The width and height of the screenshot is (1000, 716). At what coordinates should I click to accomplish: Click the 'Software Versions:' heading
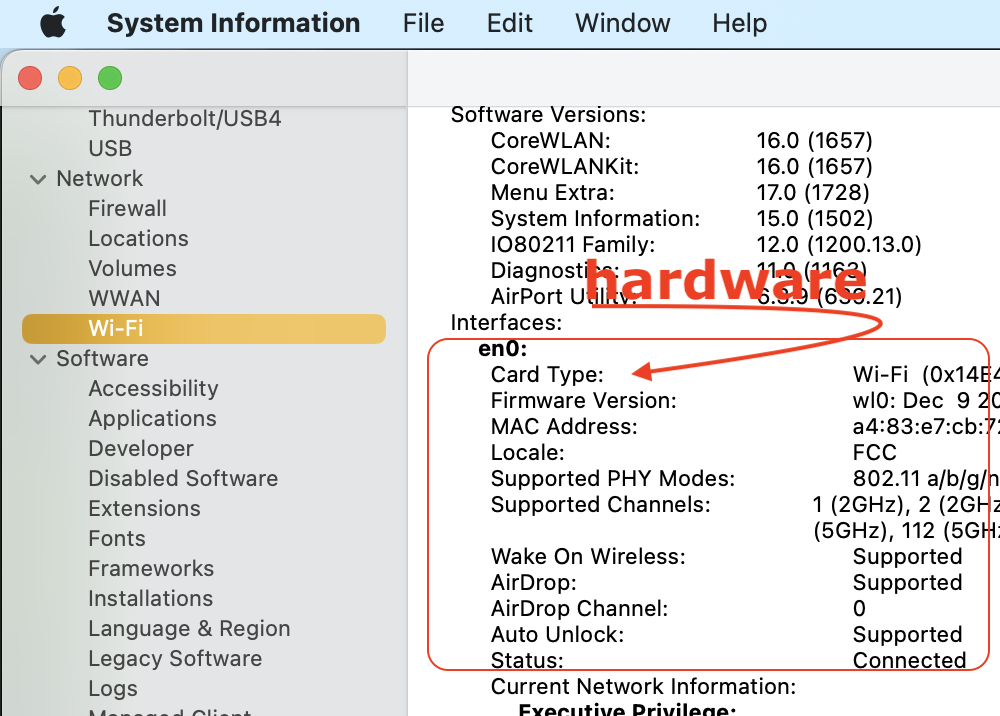pos(548,115)
